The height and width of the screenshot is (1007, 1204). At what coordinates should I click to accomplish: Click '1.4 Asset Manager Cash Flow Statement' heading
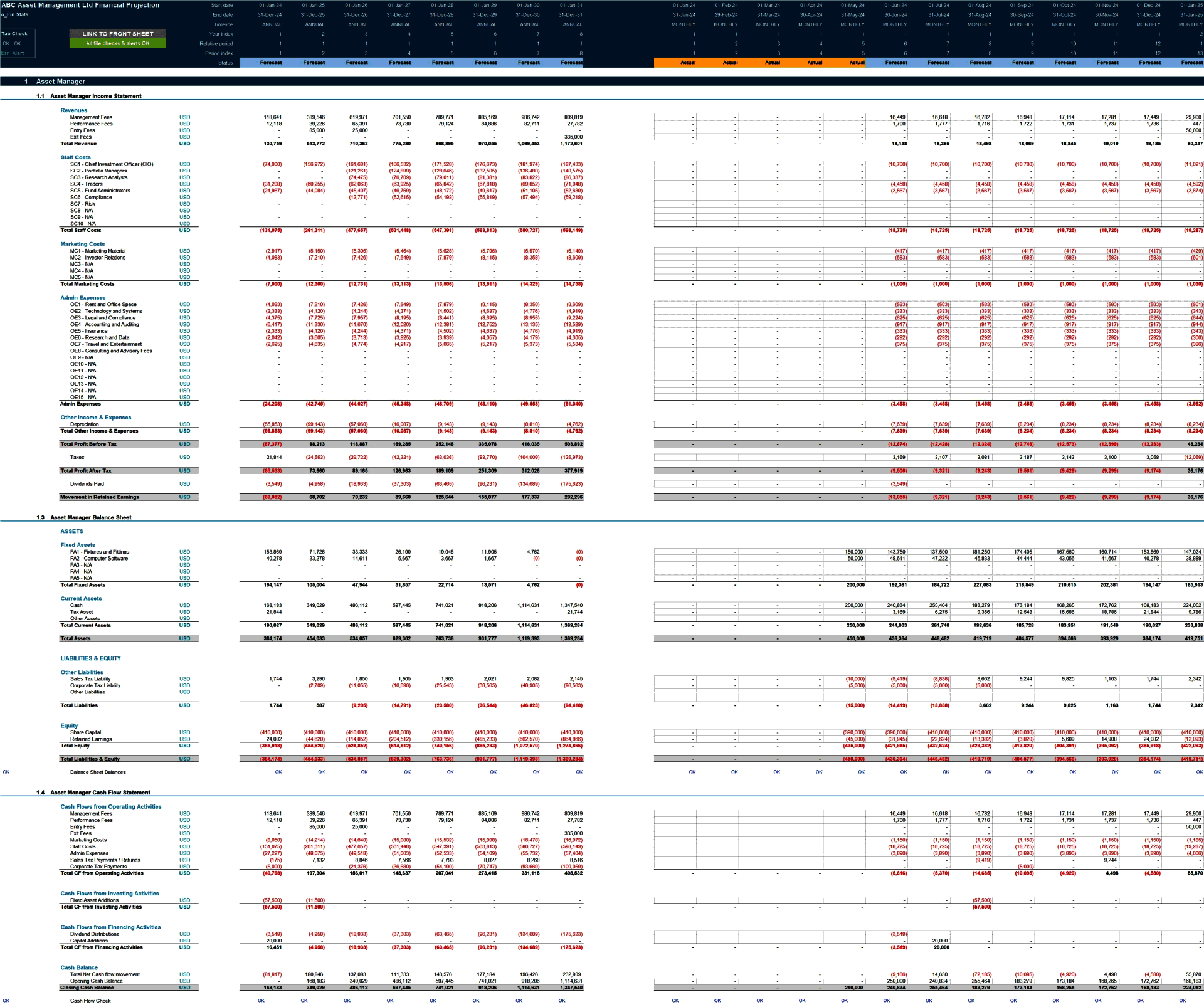pyautogui.click(x=93, y=793)
